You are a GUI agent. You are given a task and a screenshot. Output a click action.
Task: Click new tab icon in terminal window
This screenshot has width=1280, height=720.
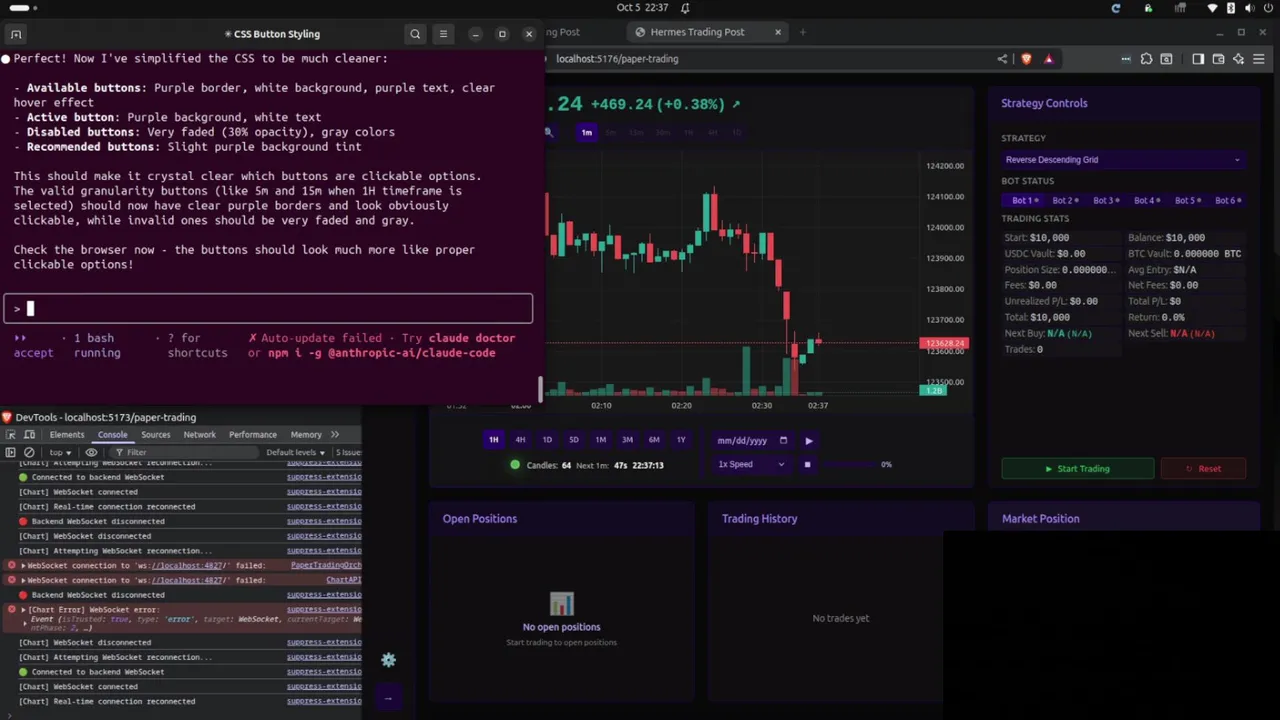point(16,34)
